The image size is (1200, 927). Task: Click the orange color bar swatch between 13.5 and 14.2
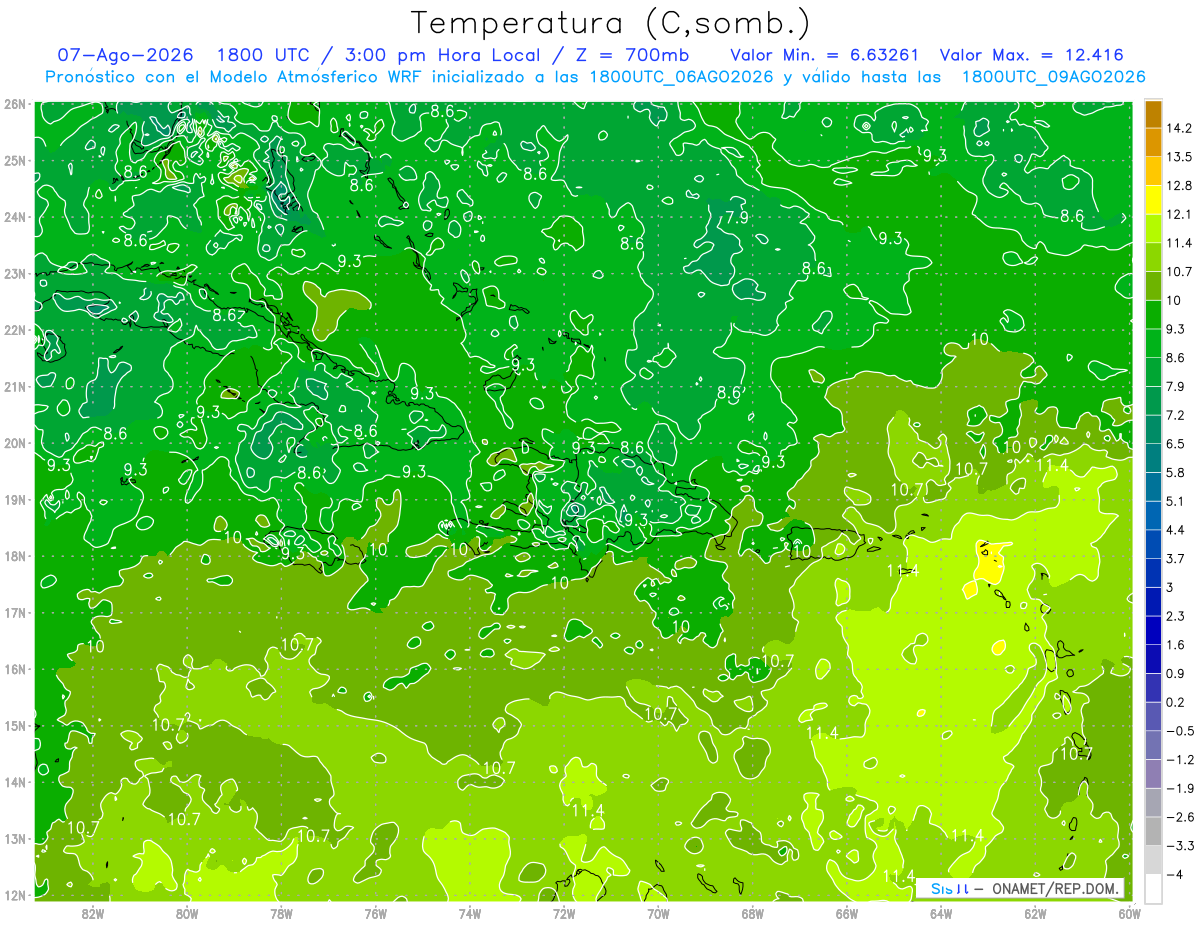click(x=1153, y=143)
